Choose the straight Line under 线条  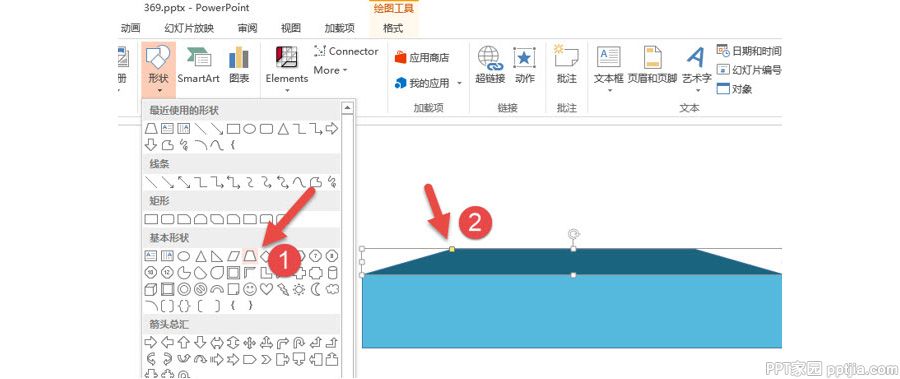point(151,182)
